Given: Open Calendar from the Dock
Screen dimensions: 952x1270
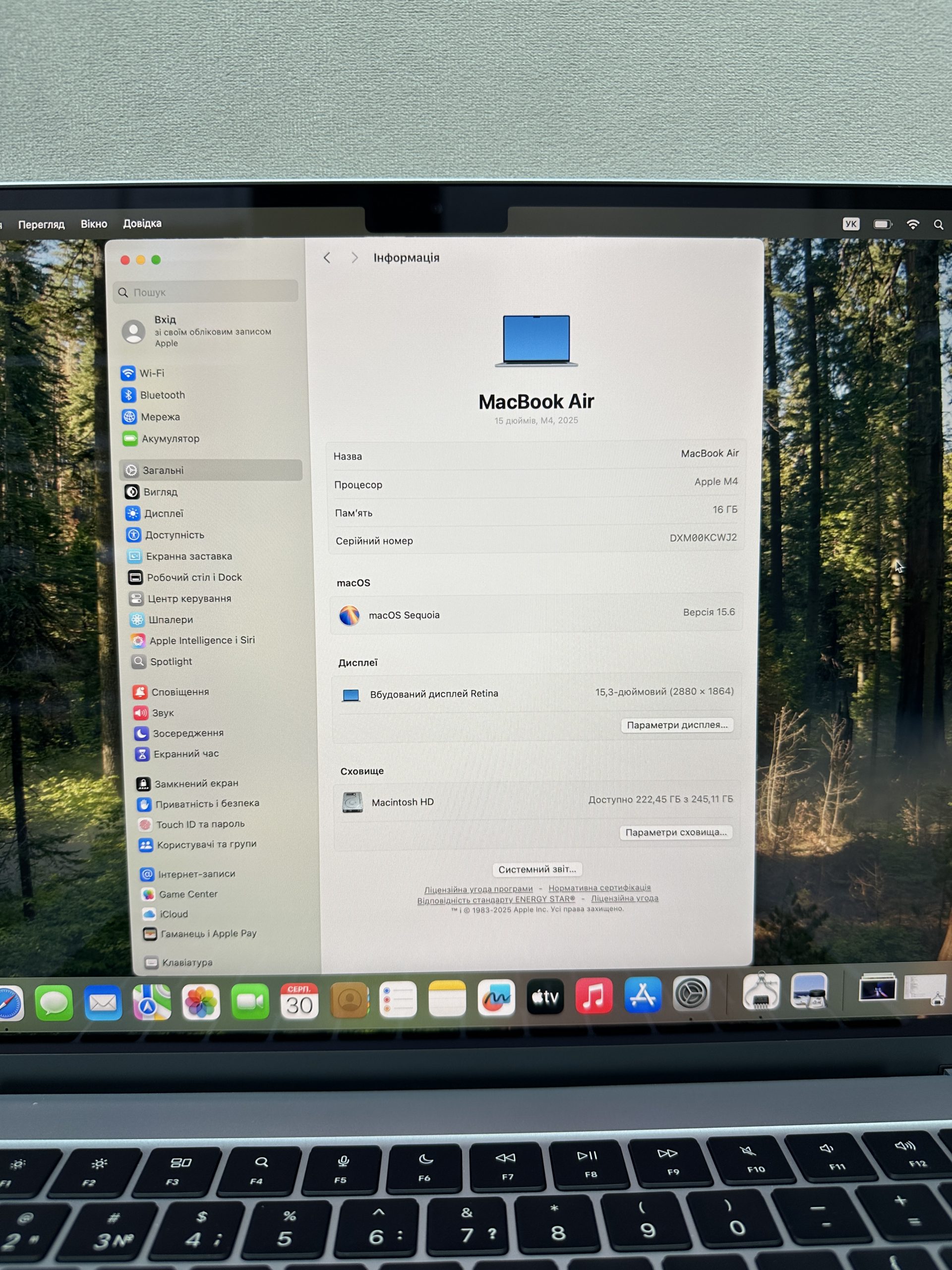Looking at the screenshot, I should click(299, 1001).
